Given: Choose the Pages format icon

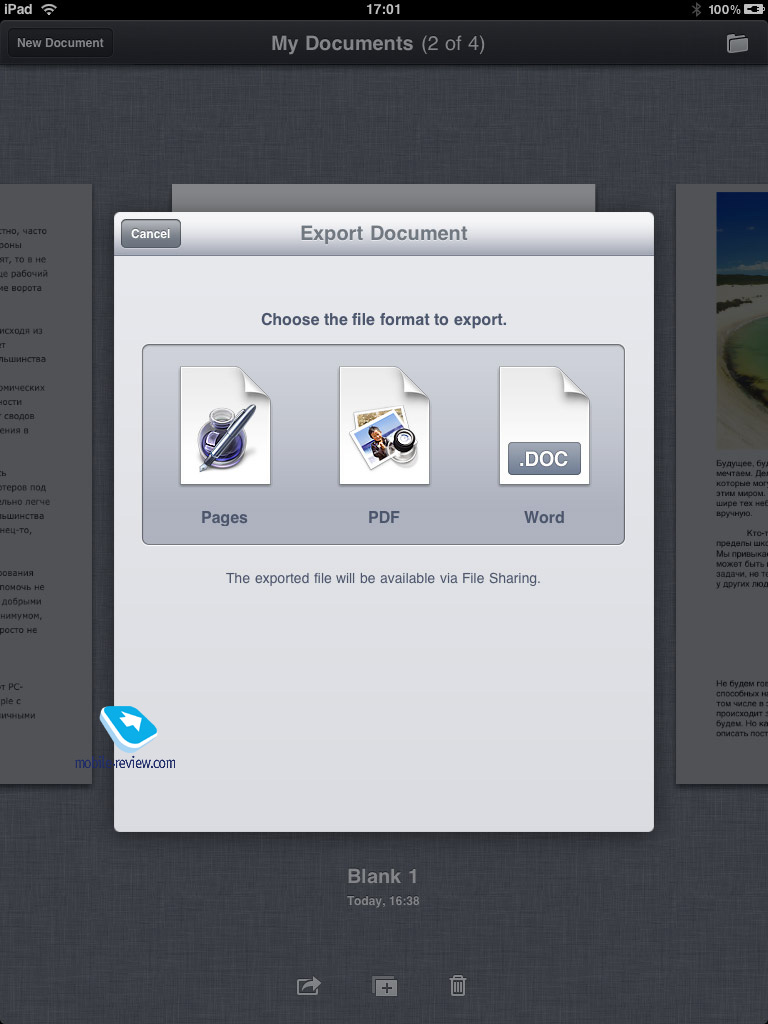Looking at the screenshot, I should (225, 426).
